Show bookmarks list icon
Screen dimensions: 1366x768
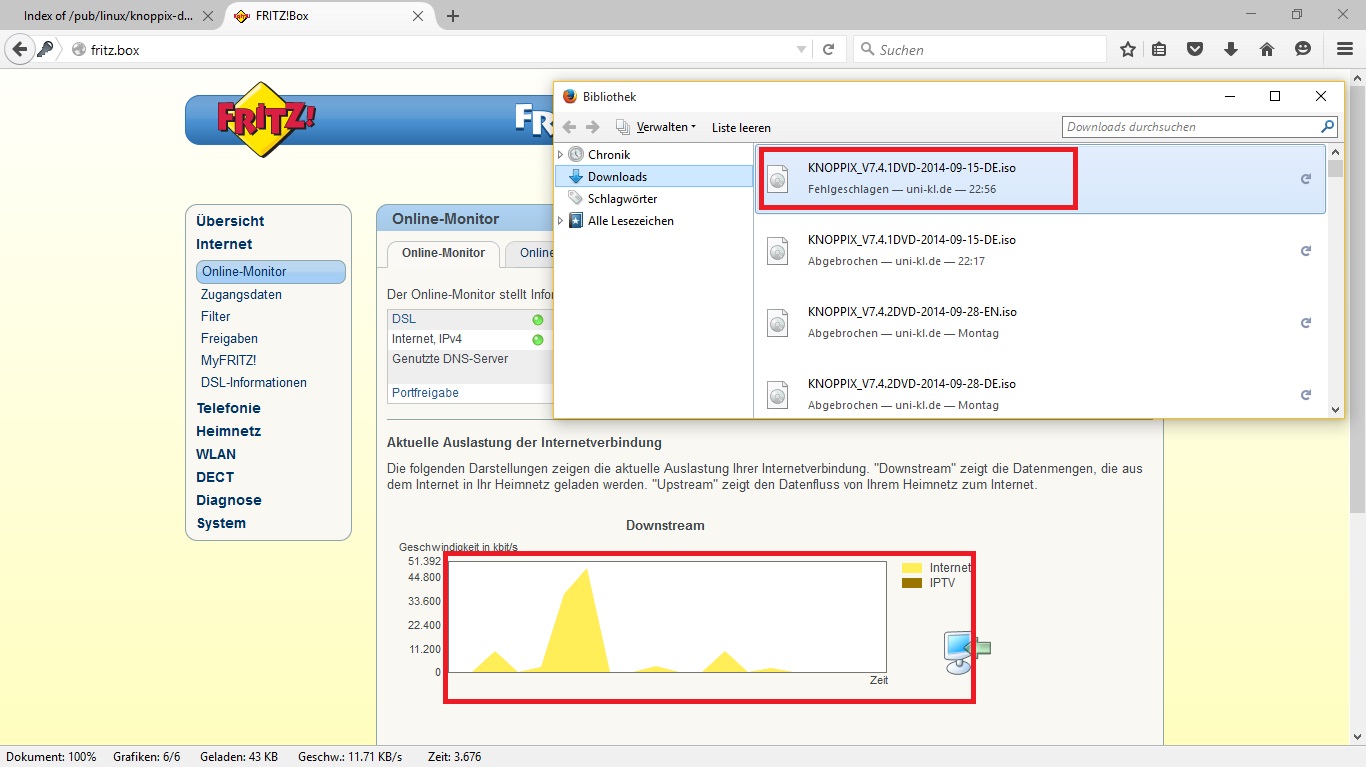click(x=1160, y=49)
